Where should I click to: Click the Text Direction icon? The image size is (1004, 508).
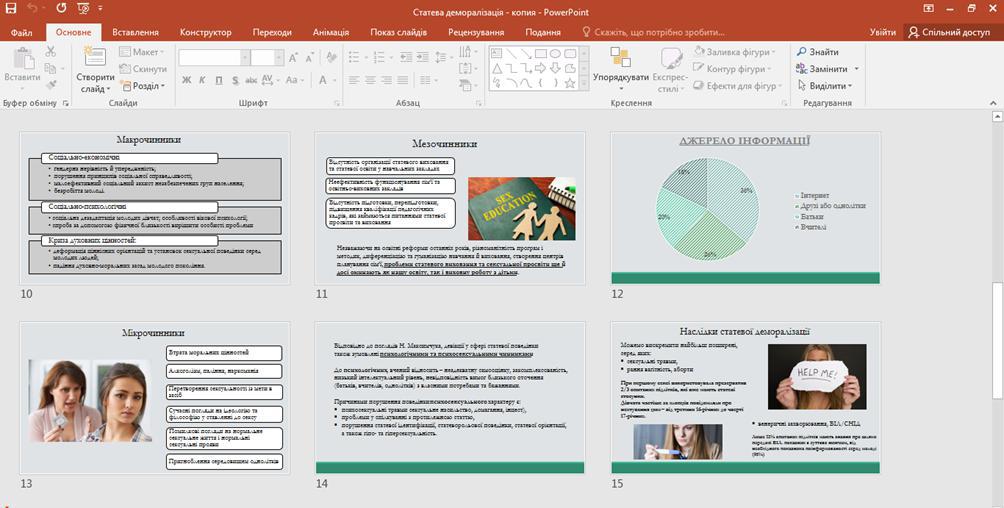click(x=467, y=52)
